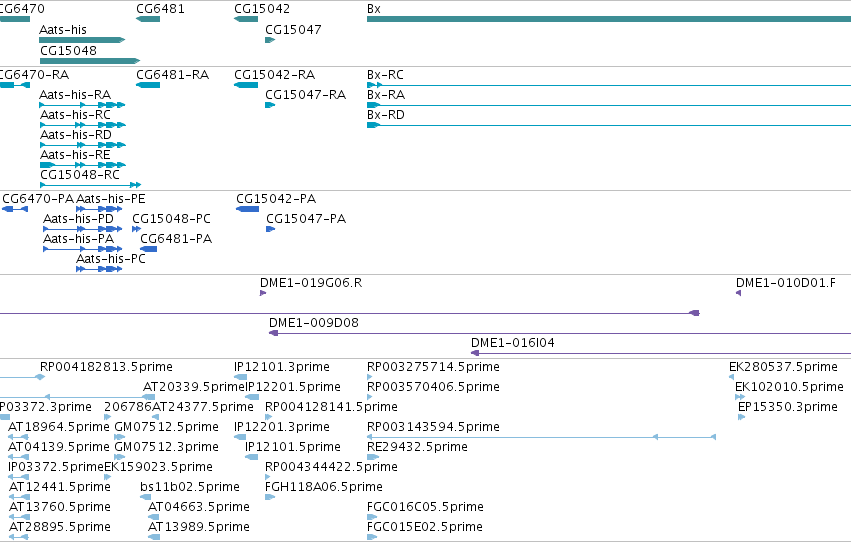Click the Aats-his gene feature
The height and width of the screenshot is (542, 851).
pos(82,40)
